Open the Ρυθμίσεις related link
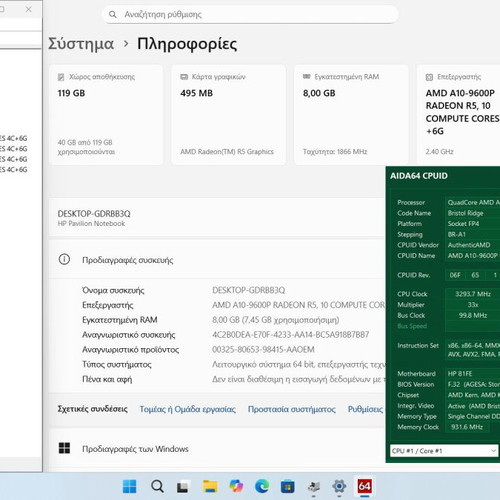Image resolution: width=500 pixels, height=500 pixels. click(365, 409)
